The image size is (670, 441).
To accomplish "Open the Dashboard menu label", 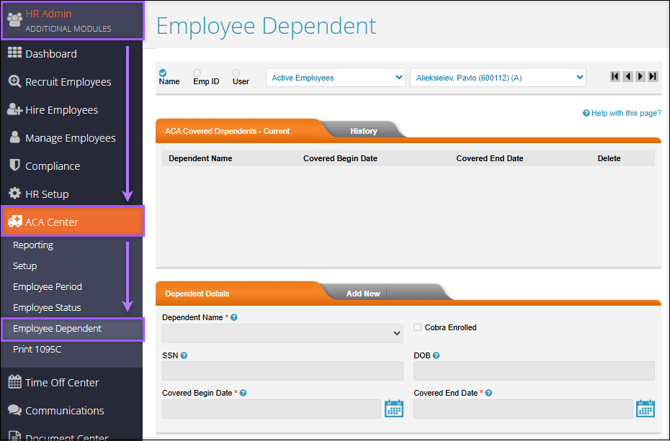I will click(x=51, y=54).
